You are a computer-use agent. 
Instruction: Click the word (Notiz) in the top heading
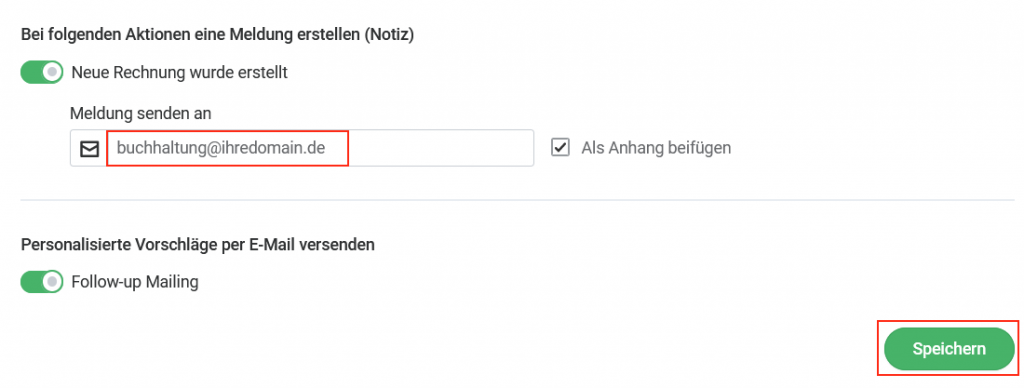pos(389,35)
